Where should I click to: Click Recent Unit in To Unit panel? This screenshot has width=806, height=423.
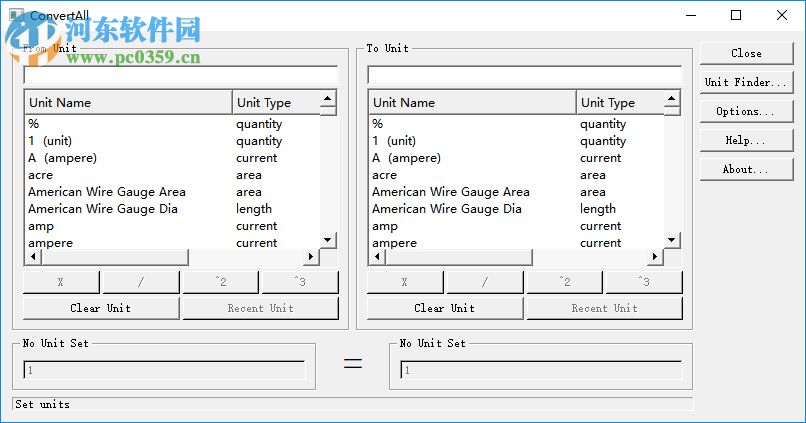pyautogui.click(x=604, y=308)
